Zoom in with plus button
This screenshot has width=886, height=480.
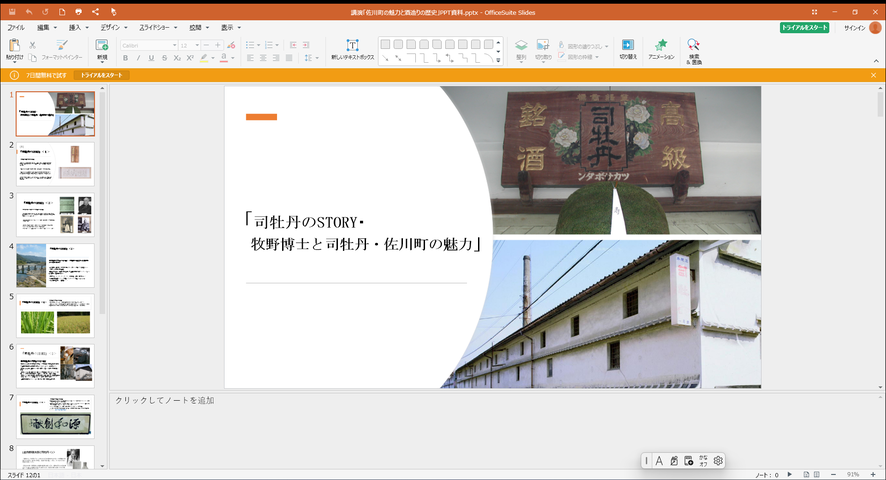tap(873, 474)
